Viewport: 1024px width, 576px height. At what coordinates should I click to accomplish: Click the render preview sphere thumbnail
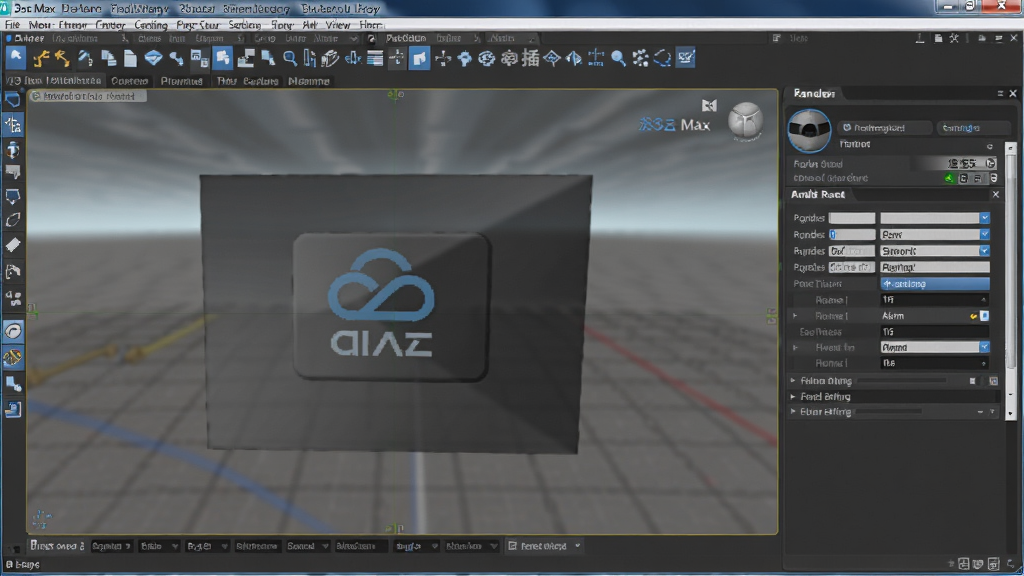809,131
